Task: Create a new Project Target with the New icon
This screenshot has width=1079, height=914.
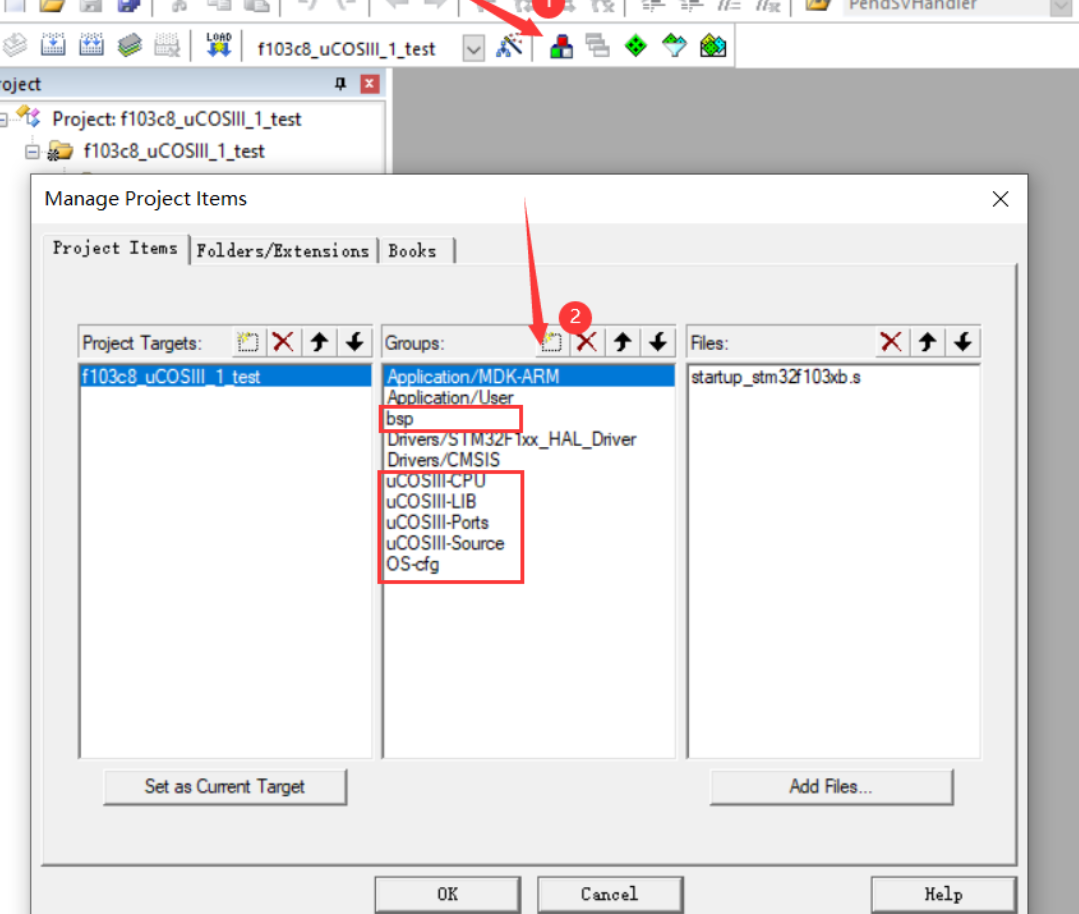Action: pyautogui.click(x=248, y=342)
